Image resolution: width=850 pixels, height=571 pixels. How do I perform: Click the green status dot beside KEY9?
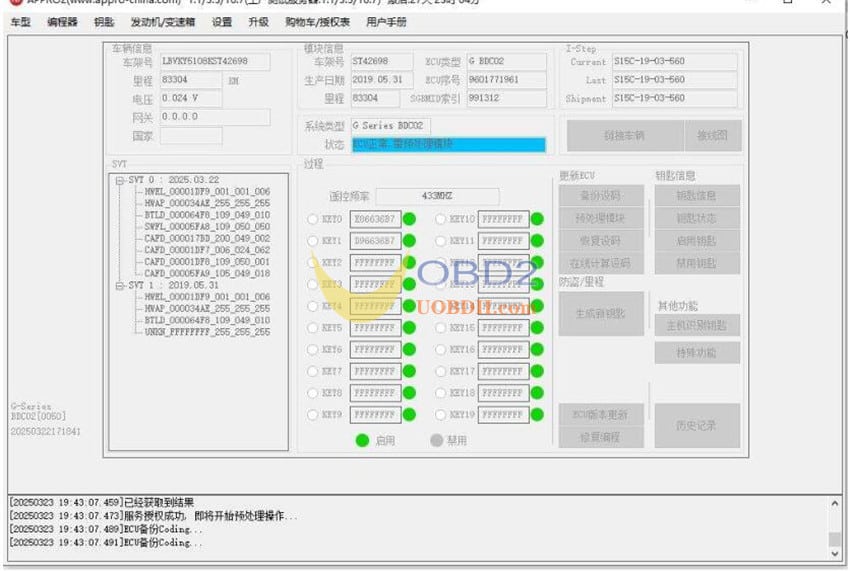click(409, 415)
